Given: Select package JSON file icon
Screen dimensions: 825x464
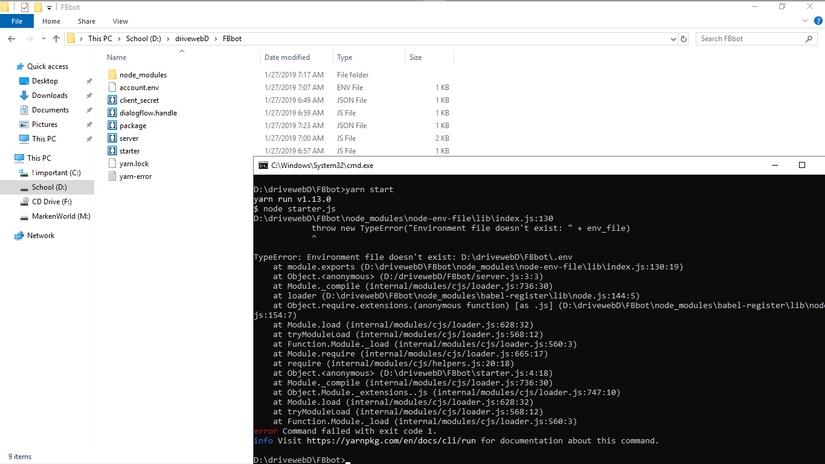Looking at the screenshot, I should 112,125.
